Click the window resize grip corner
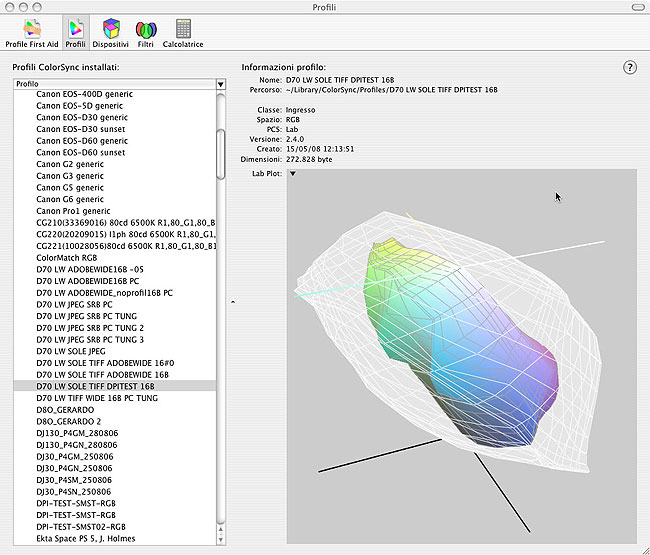The image size is (650, 555). (x=645, y=550)
